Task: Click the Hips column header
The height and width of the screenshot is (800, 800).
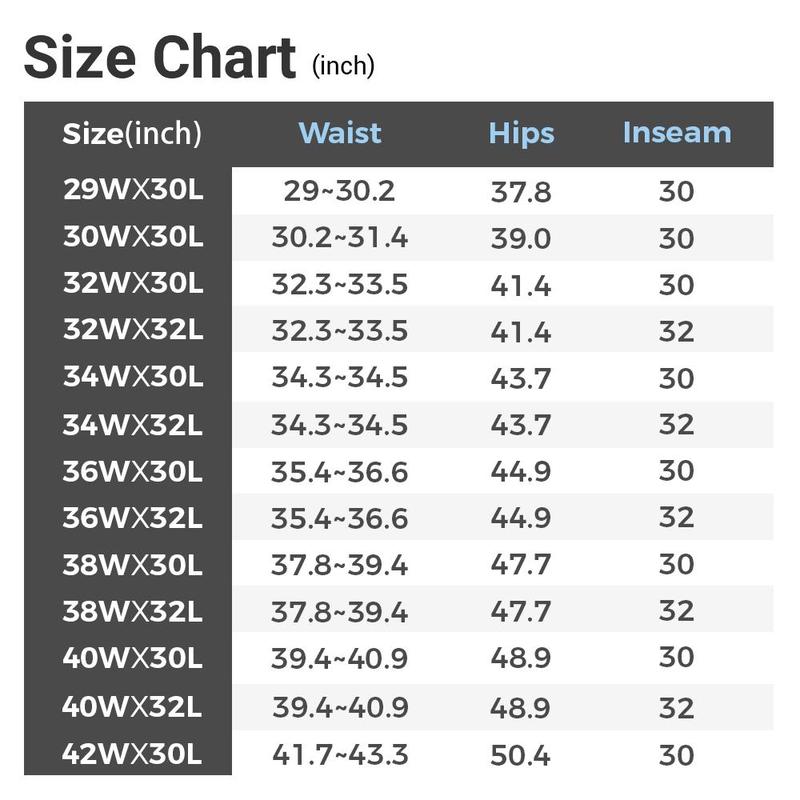Action: tap(521, 133)
